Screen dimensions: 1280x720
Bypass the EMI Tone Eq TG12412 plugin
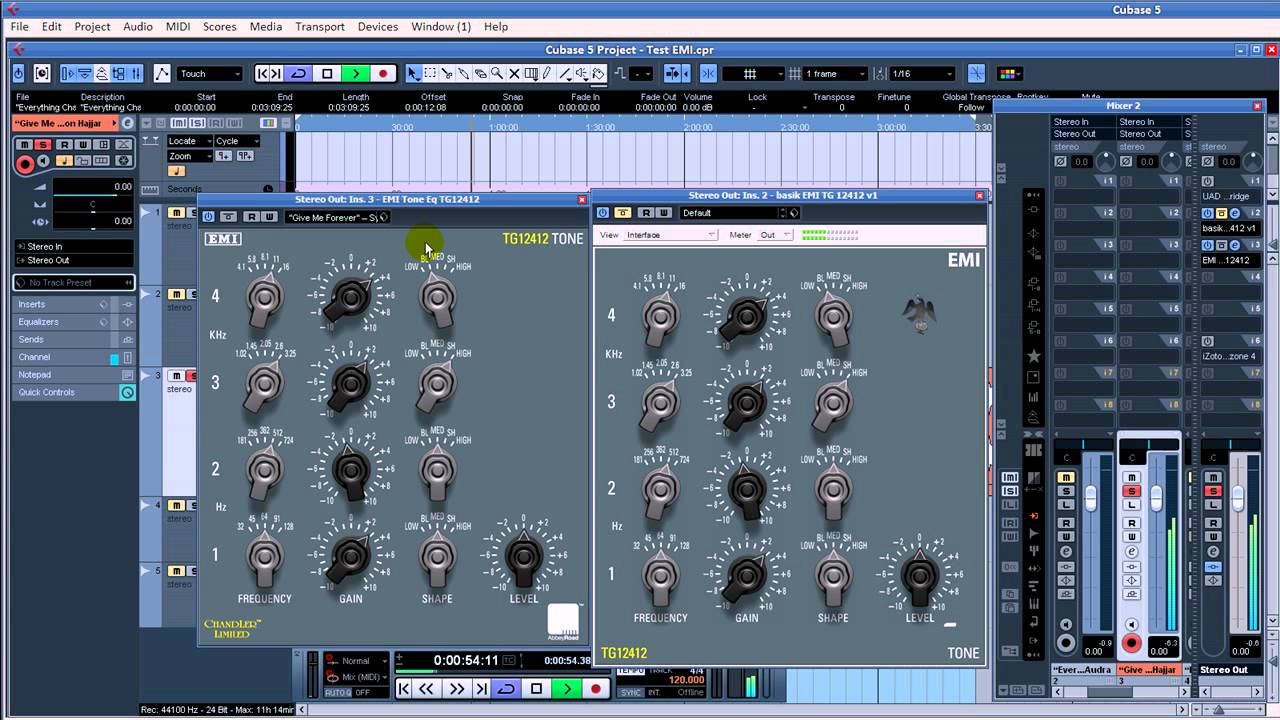tap(208, 217)
